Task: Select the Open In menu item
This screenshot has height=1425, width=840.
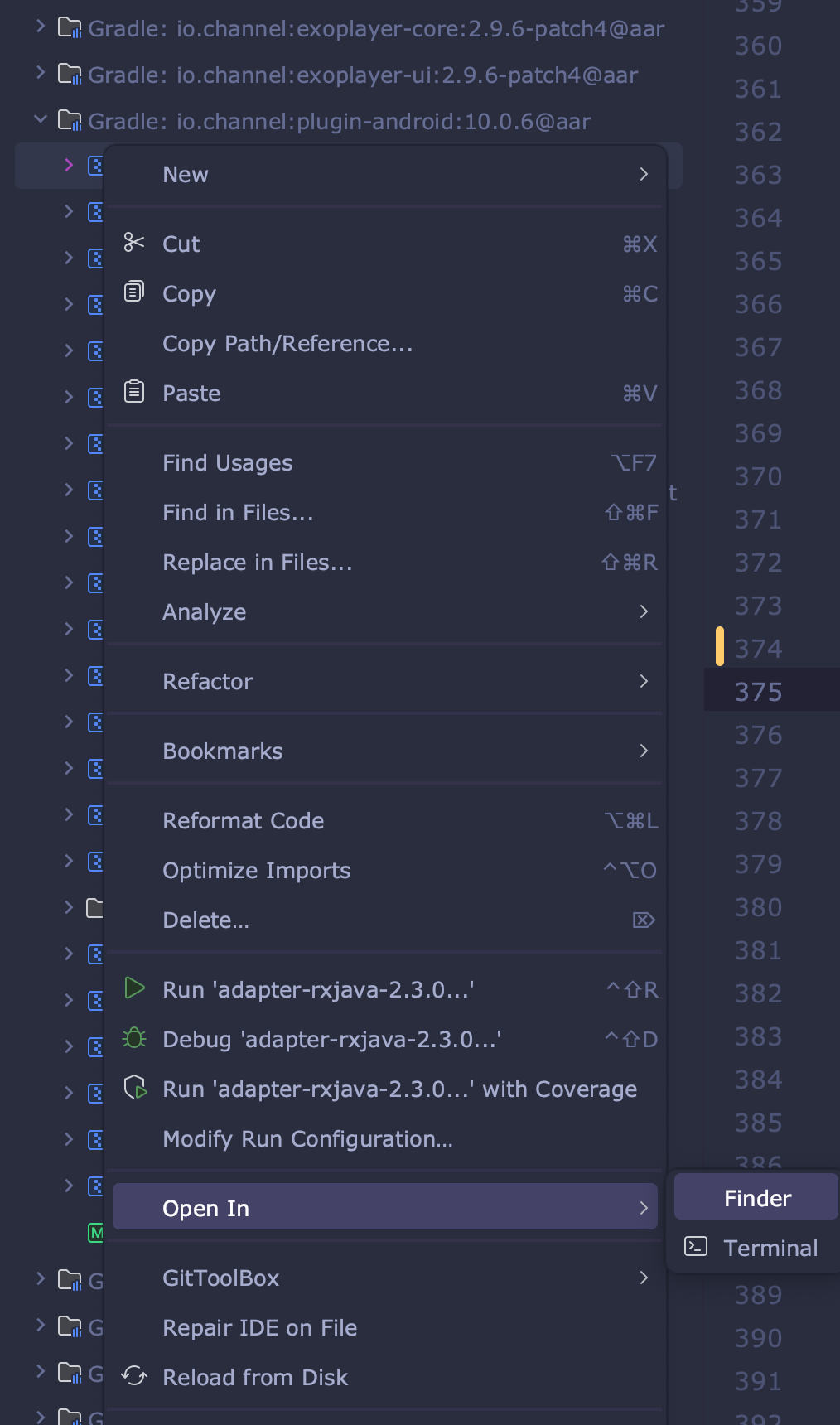Action: [x=385, y=1206]
